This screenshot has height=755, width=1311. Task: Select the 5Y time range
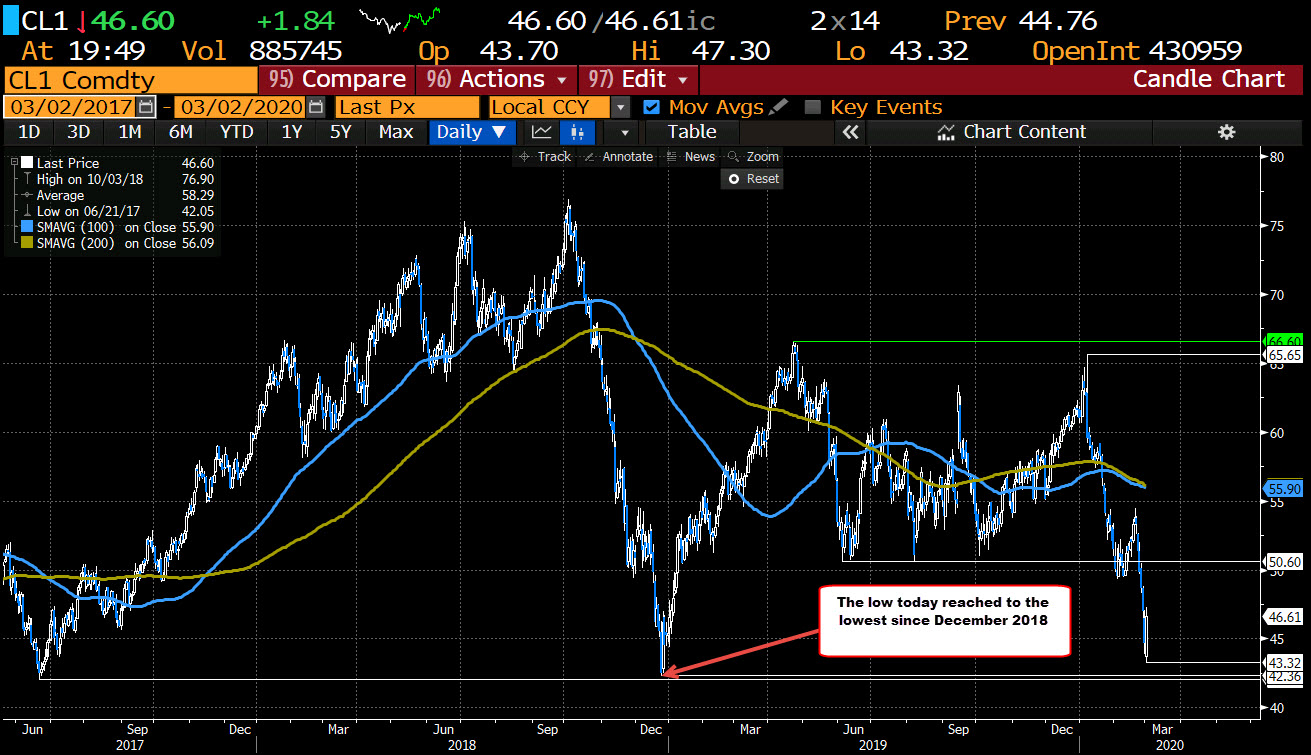[x=341, y=132]
